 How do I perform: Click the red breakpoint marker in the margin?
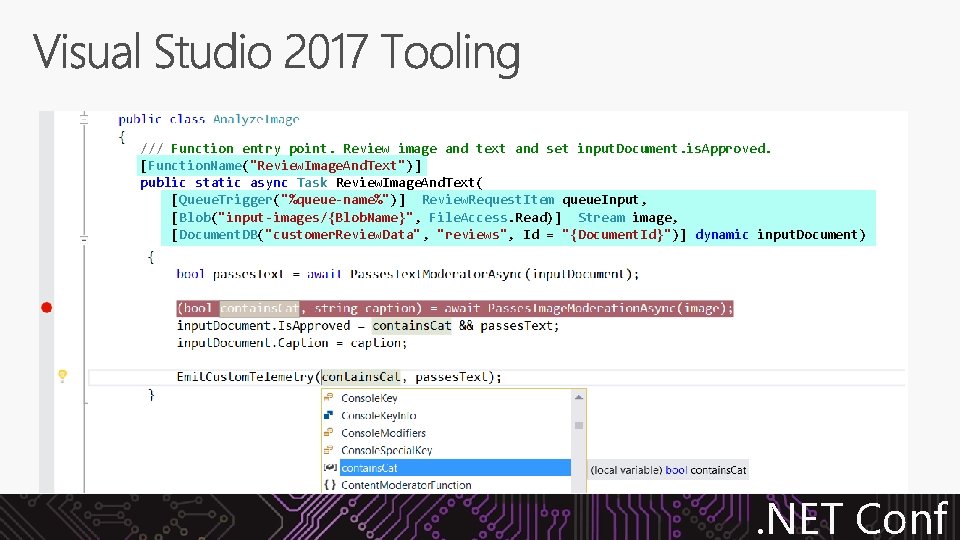(47, 307)
